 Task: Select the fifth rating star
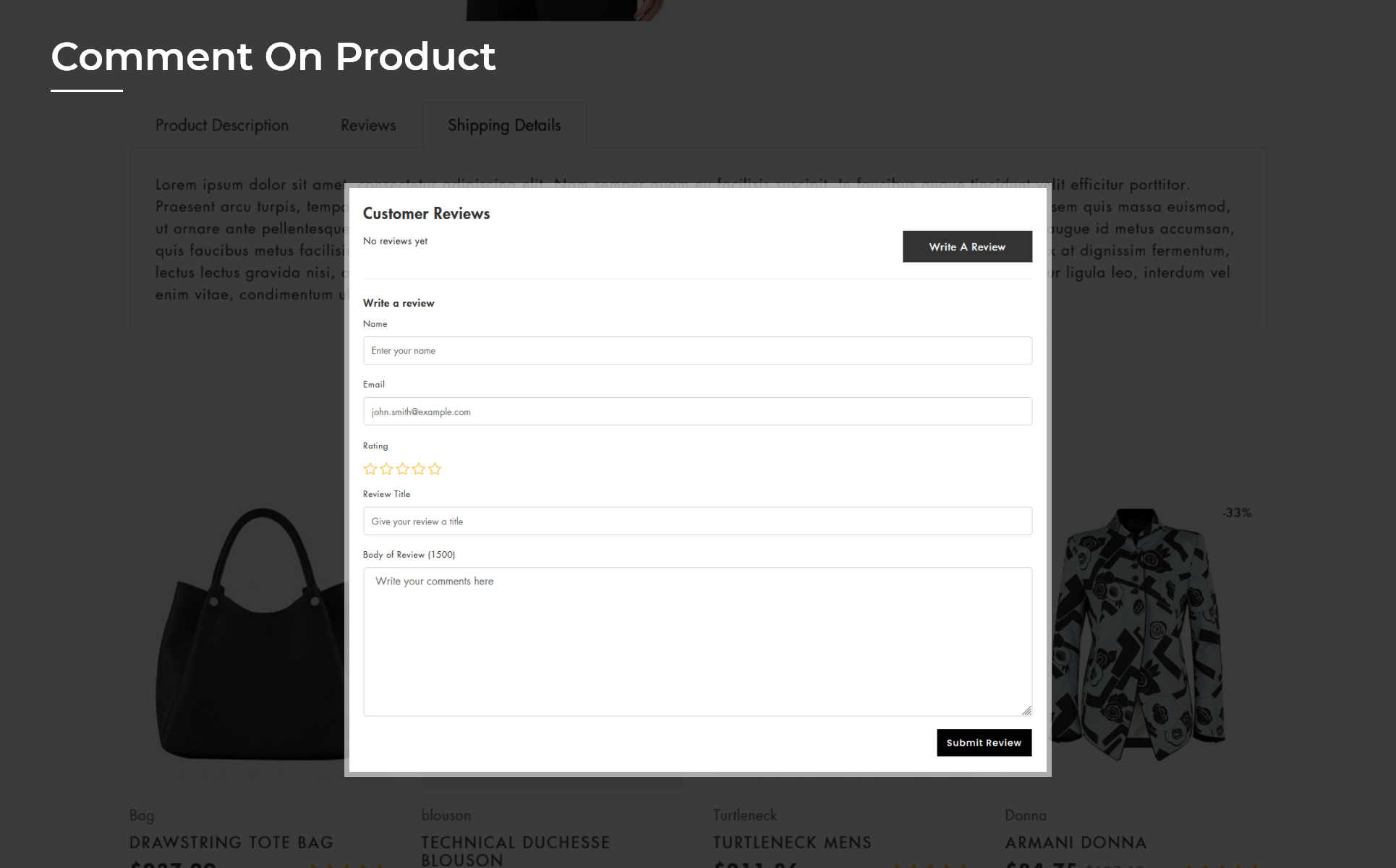tap(435, 469)
